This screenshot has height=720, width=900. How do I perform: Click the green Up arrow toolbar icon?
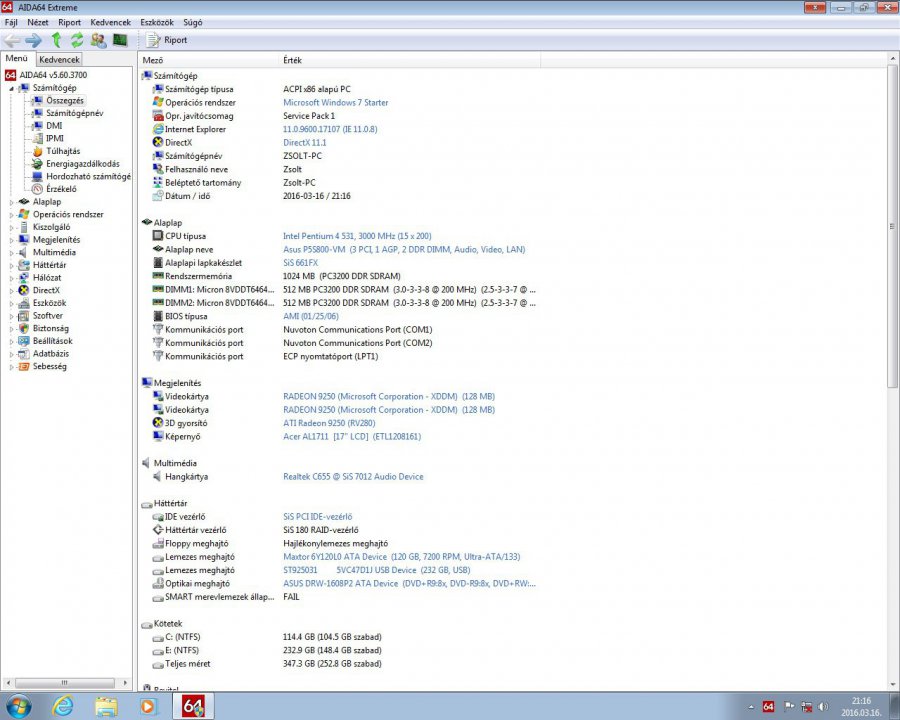click(56, 40)
